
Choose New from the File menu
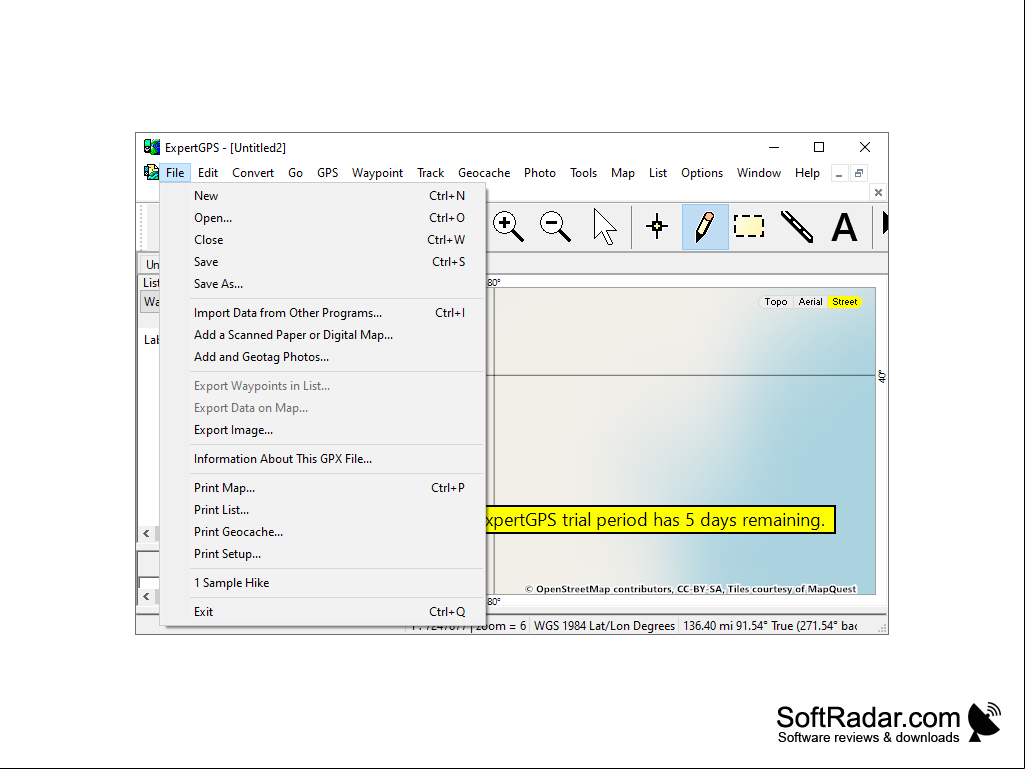click(x=323, y=196)
